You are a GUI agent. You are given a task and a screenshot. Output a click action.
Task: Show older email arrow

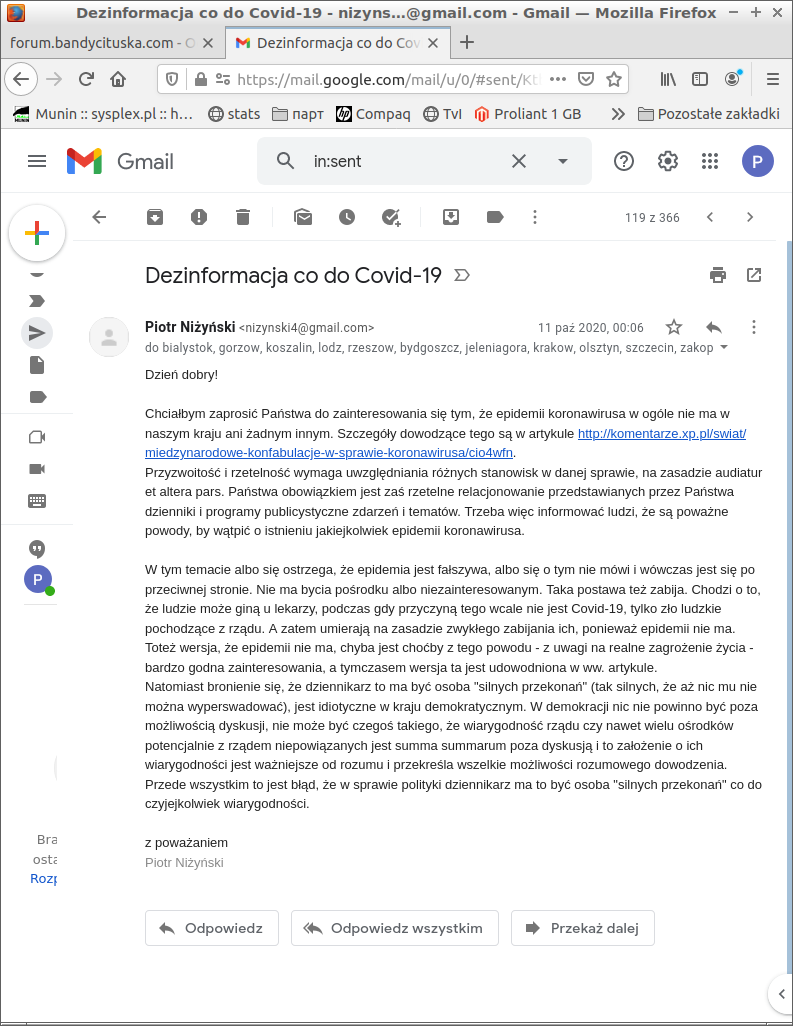(750, 217)
